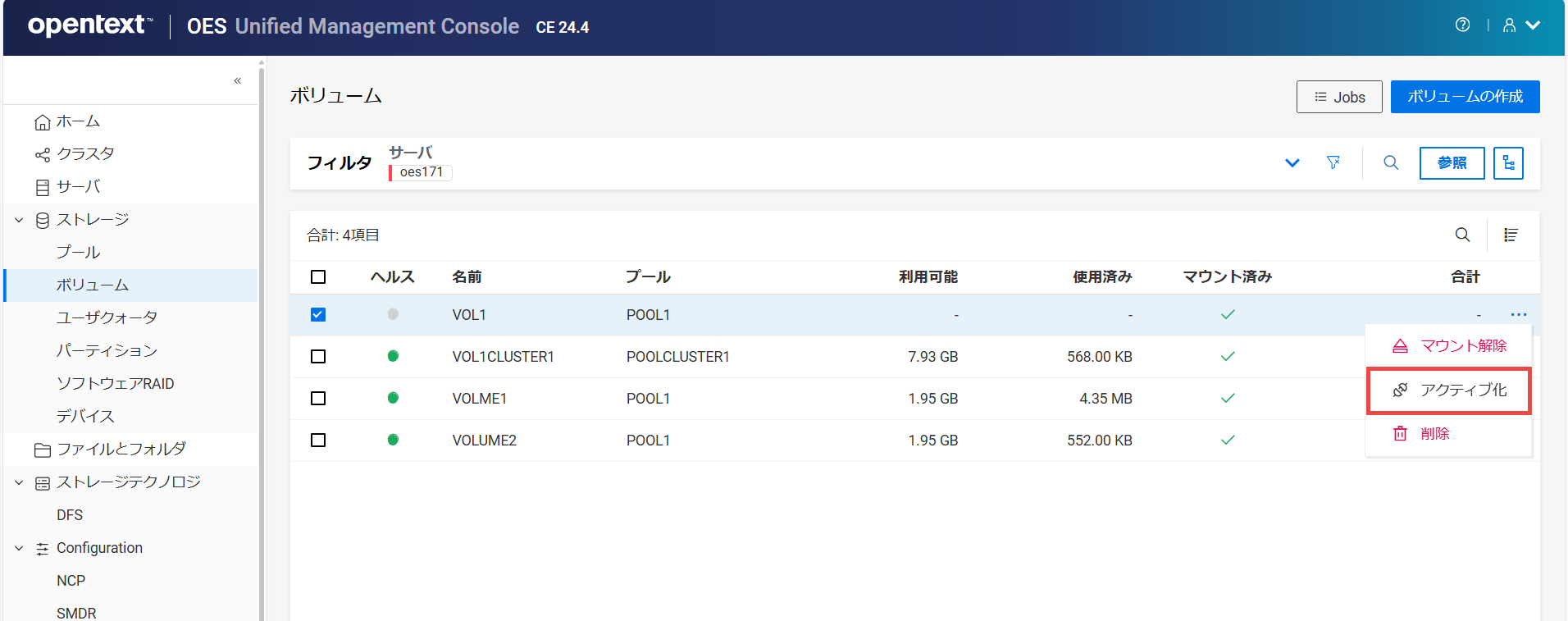
Task: Click the ボリュームの作成 button
Action: 1465,97
